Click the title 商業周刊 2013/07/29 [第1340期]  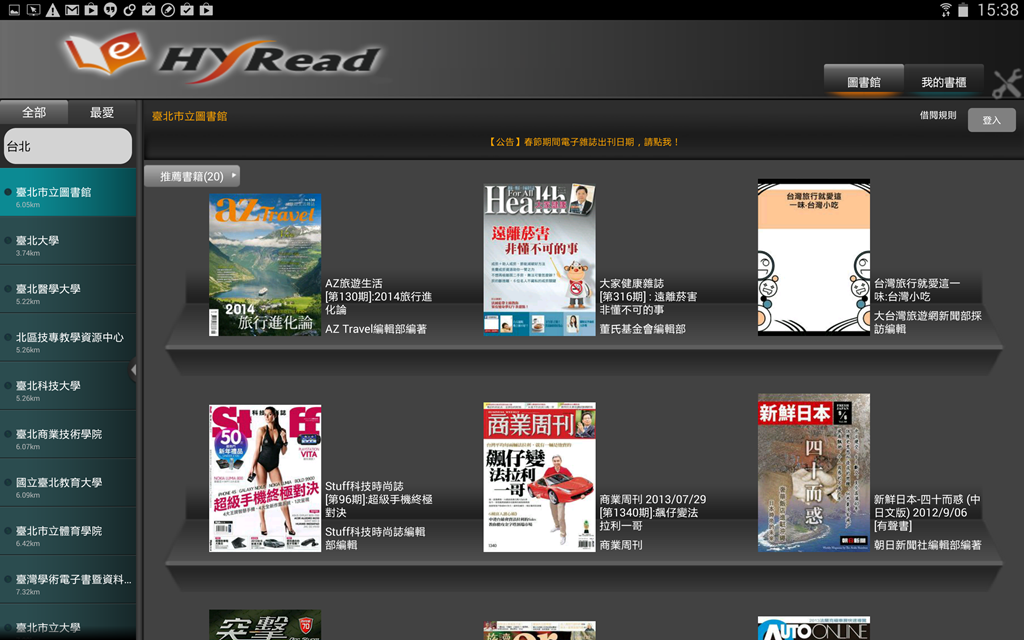(x=653, y=513)
